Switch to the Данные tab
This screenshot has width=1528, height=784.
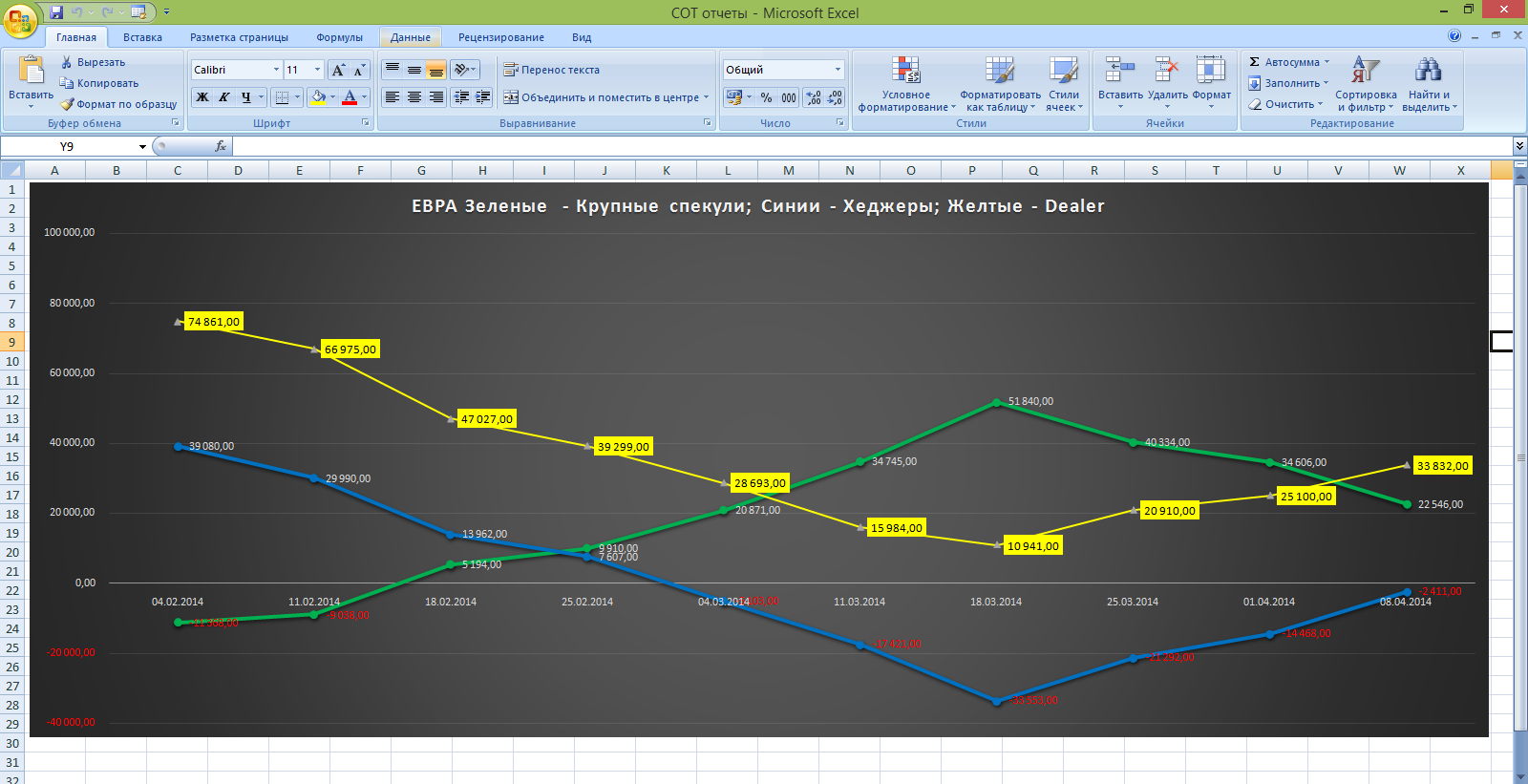pyautogui.click(x=411, y=37)
